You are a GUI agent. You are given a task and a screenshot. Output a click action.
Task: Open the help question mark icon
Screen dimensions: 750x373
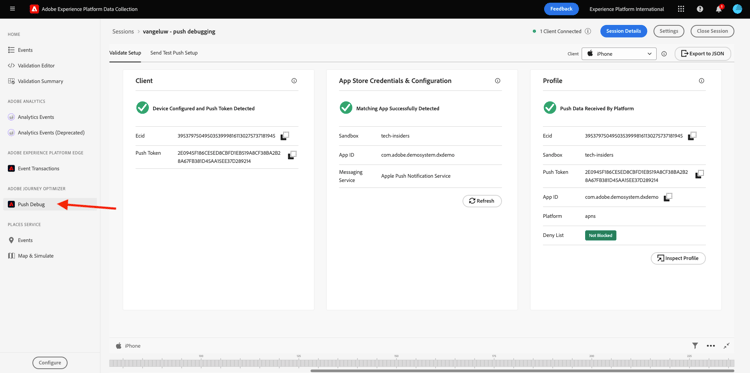[700, 9]
